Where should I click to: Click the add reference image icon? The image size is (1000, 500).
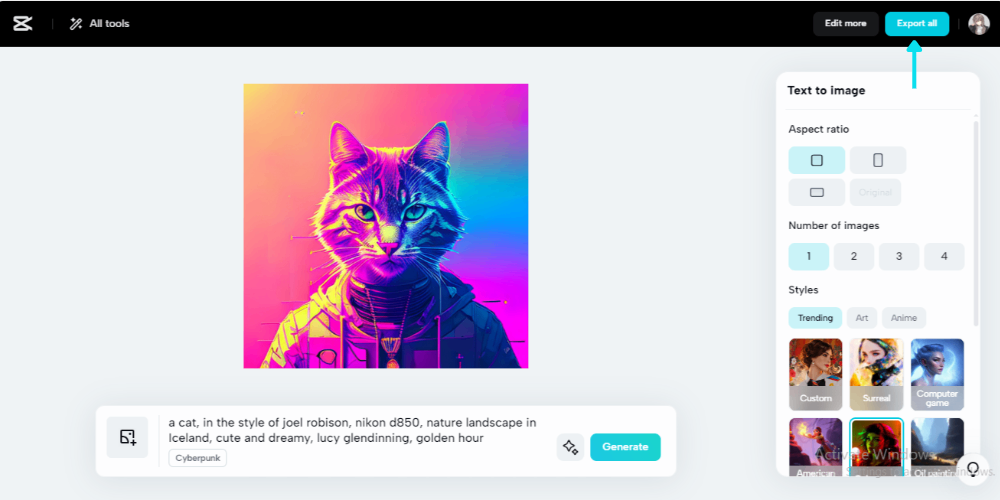pyautogui.click(x=128, y=437)
